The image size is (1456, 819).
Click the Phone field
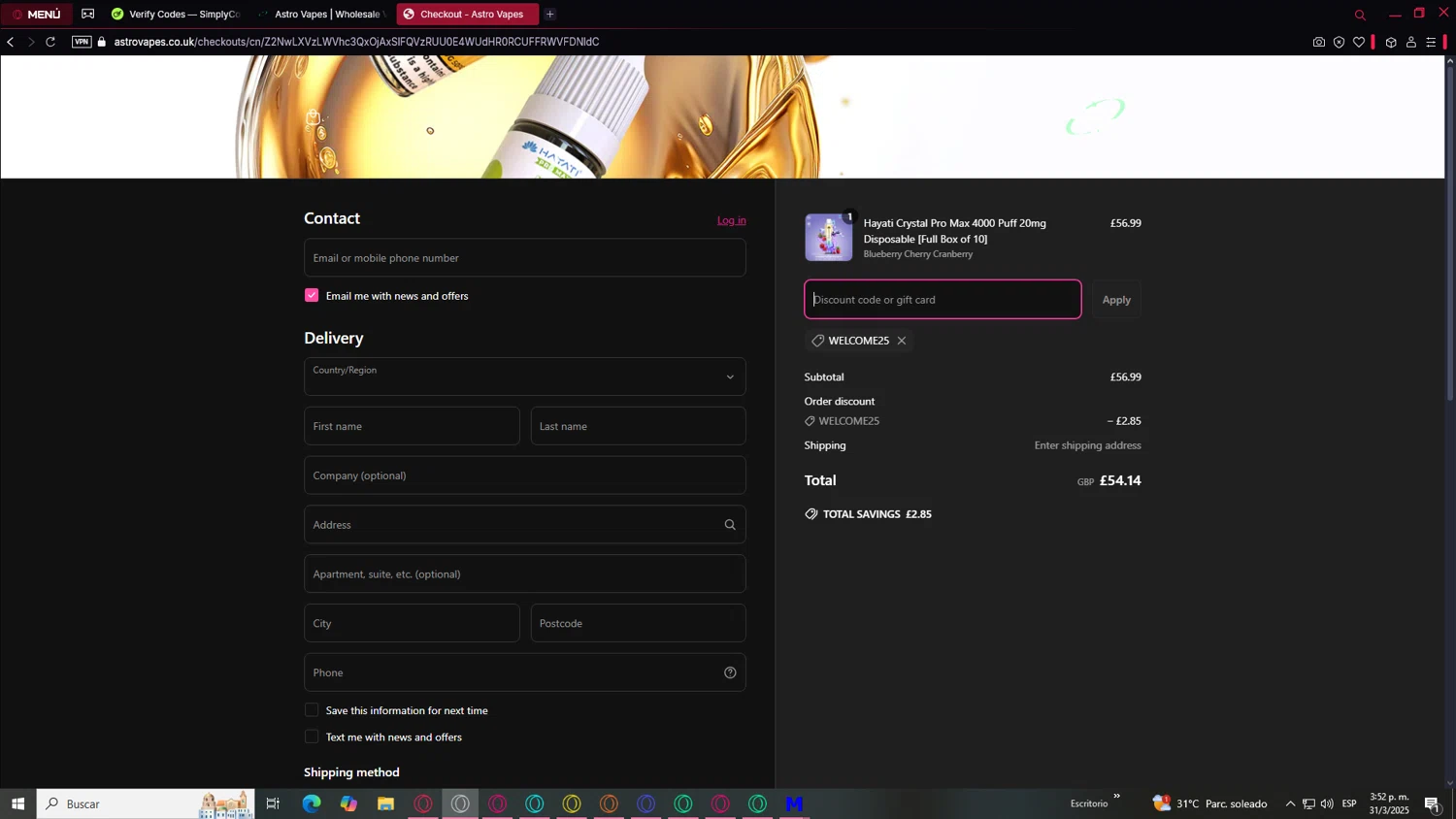[525, 672]
